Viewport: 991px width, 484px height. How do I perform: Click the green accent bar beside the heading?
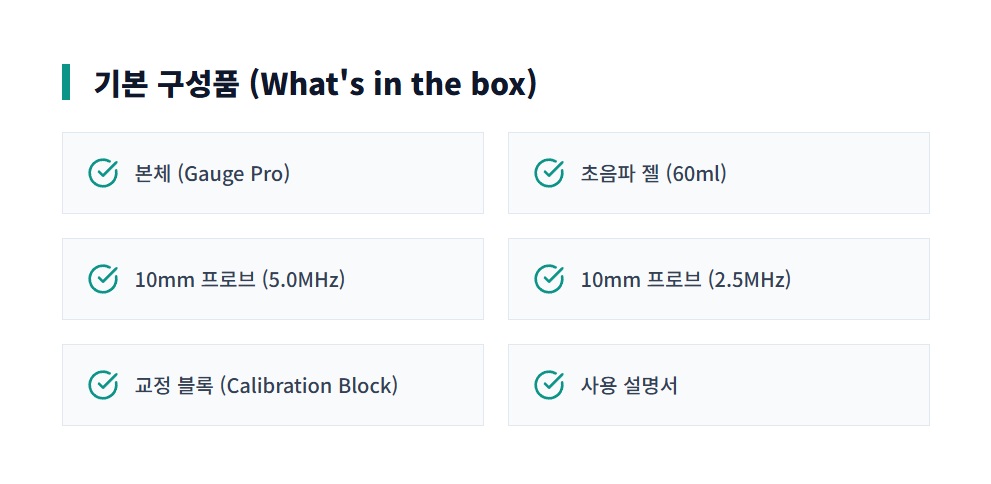click(66, 82)
